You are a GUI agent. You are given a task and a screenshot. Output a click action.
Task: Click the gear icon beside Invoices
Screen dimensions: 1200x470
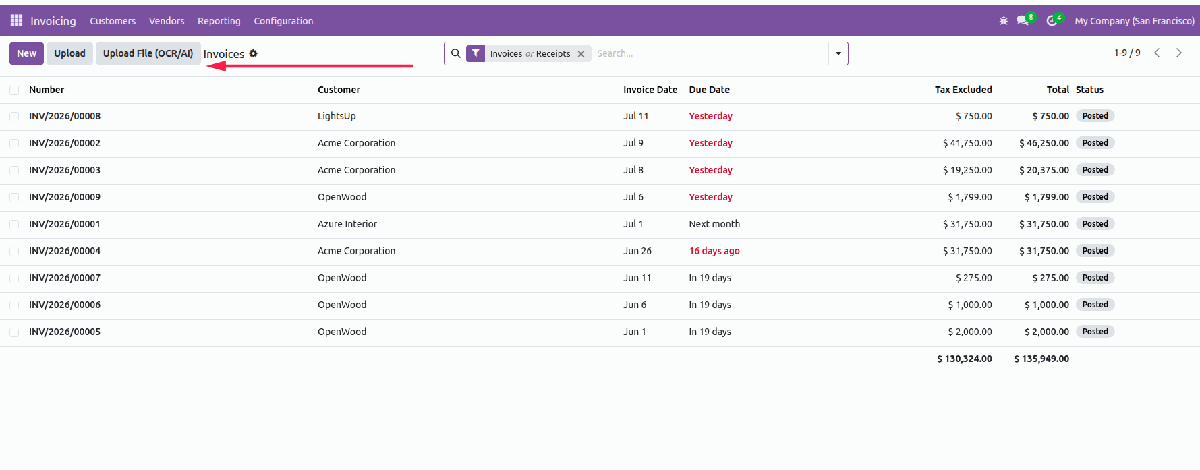click(253, 53)
